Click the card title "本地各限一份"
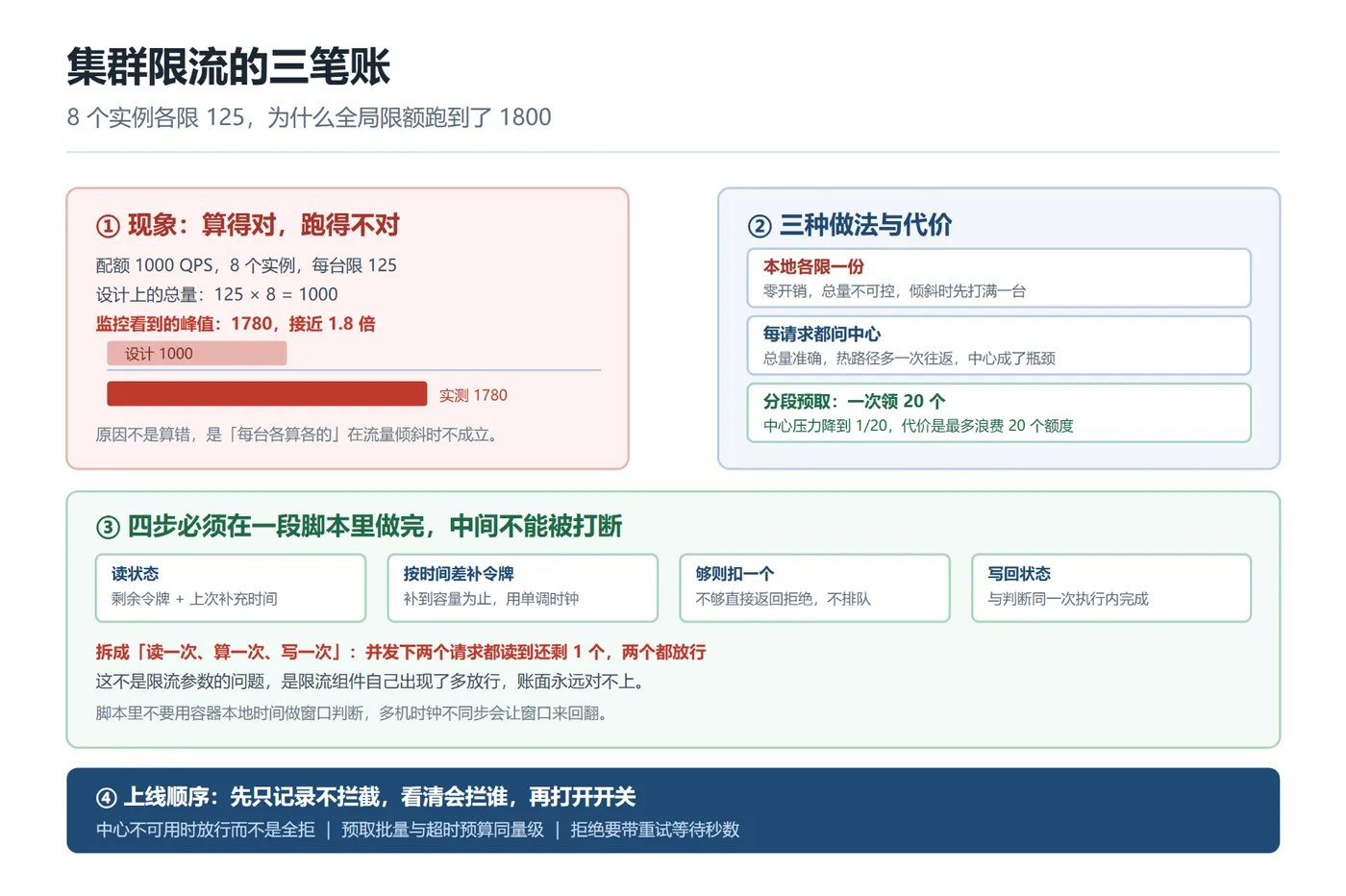Viewport: 1346px width, 896px height. (813, 267)
